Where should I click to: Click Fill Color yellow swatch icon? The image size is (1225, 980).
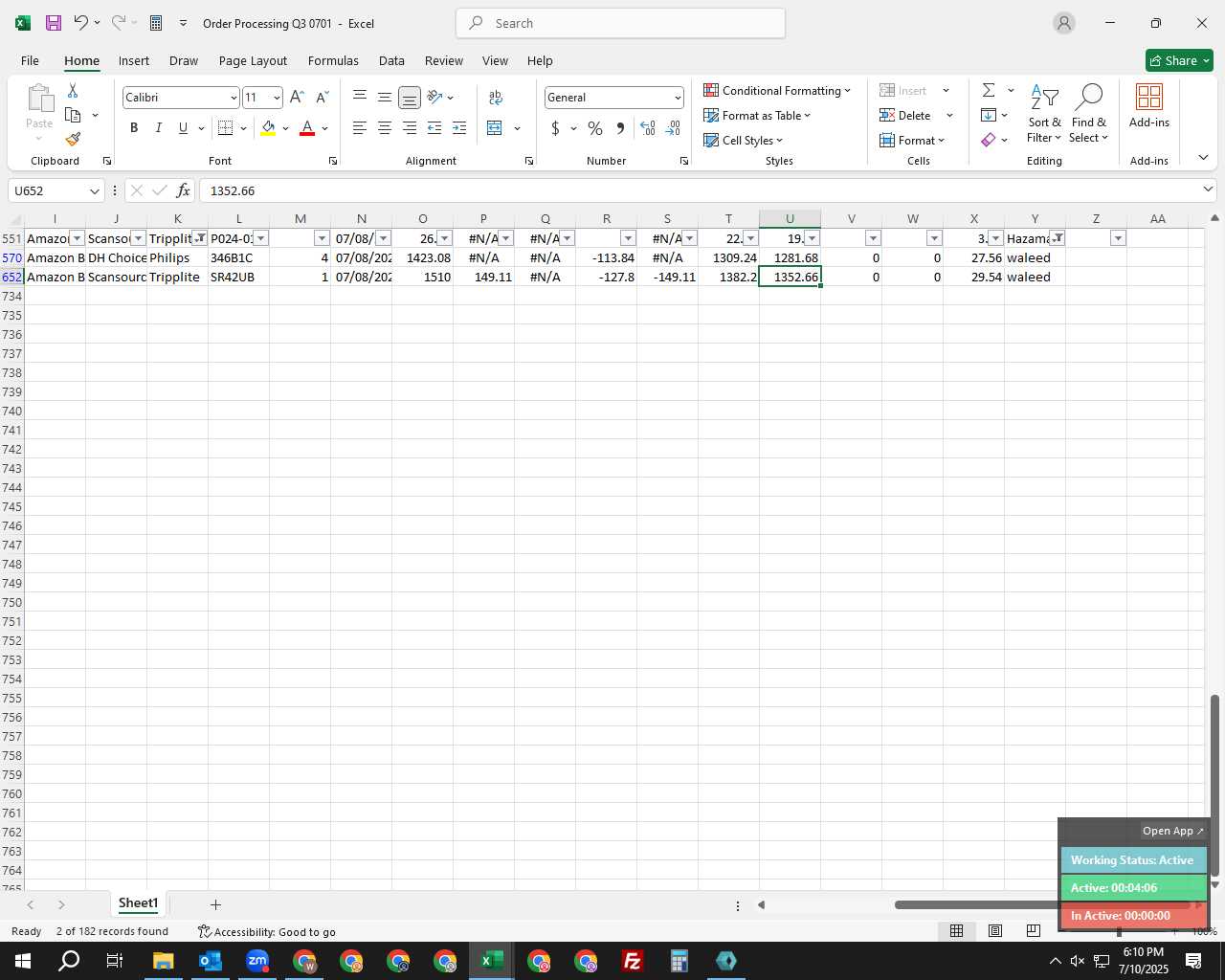pyautogui.click(x=268, y=127)
